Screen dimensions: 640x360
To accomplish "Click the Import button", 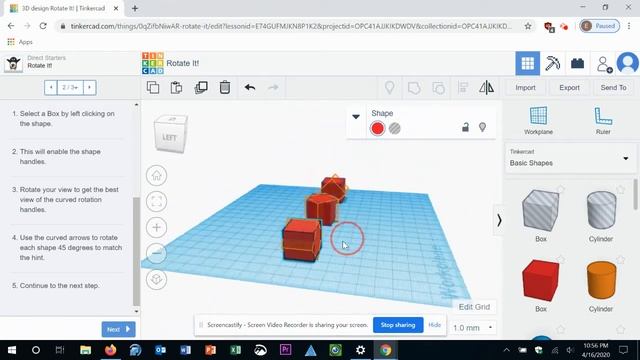I will pos(525,87).
